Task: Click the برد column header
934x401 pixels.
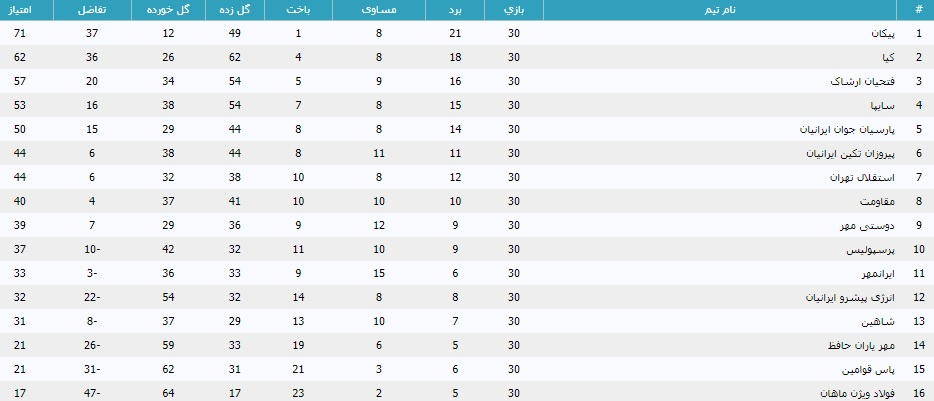Action: [x=456, y=9]
